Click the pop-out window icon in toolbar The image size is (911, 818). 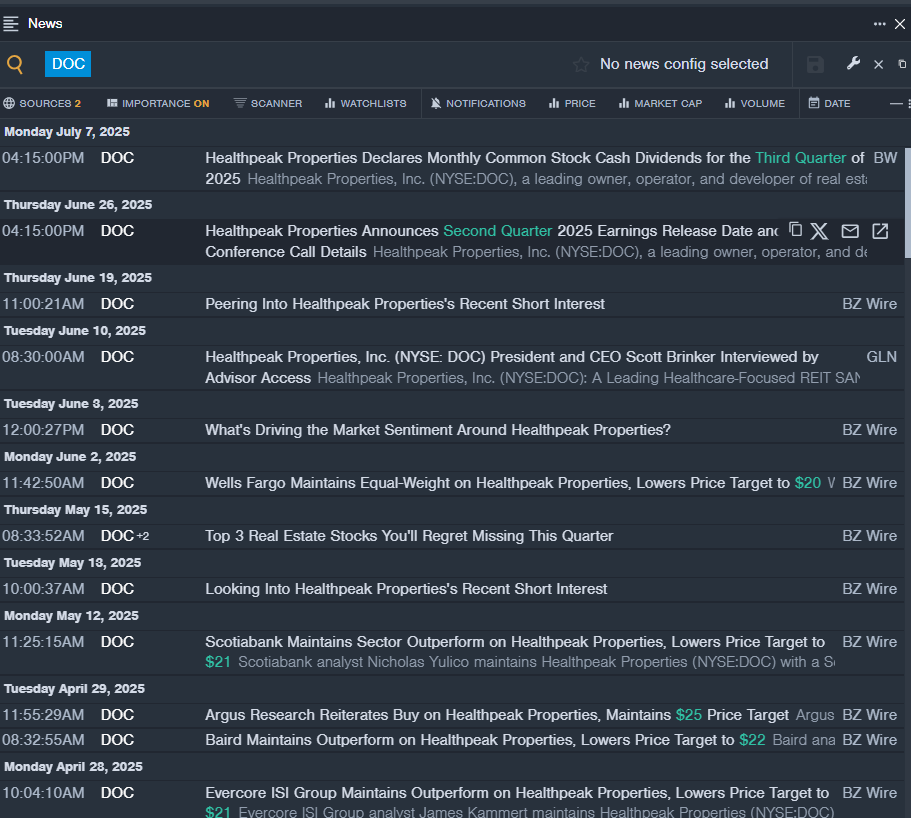point(902,64)
